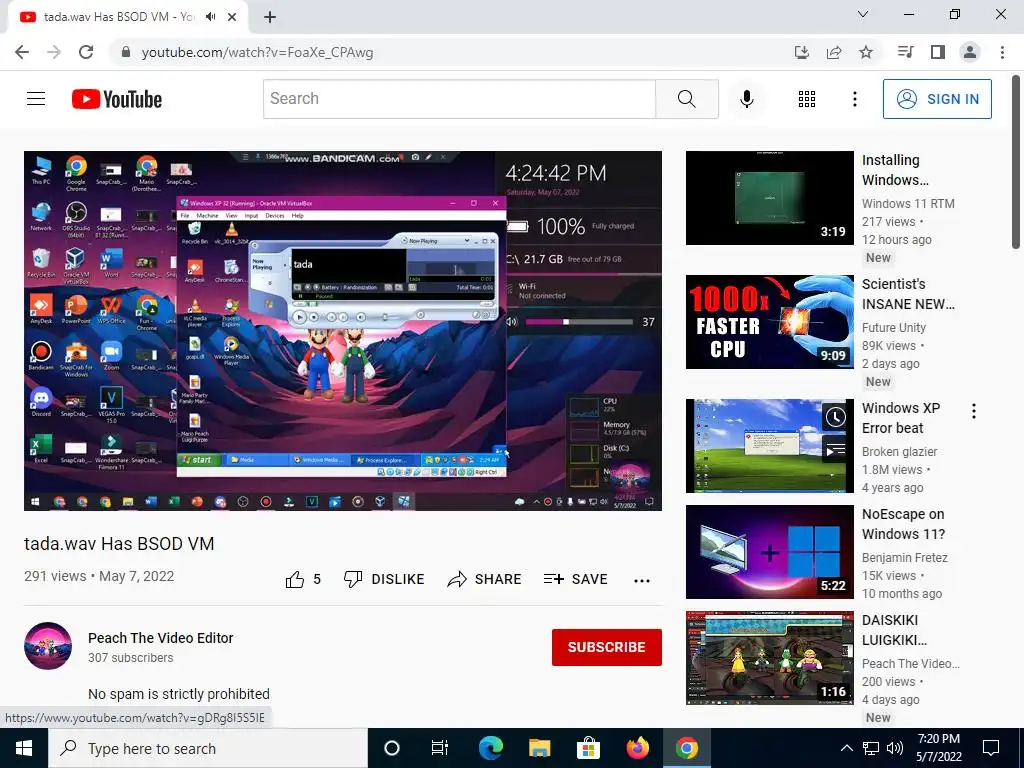The height and width of the screenshot is (768, 1024).
Task: Start voice search with microphone icon
Action: [746, 99]
